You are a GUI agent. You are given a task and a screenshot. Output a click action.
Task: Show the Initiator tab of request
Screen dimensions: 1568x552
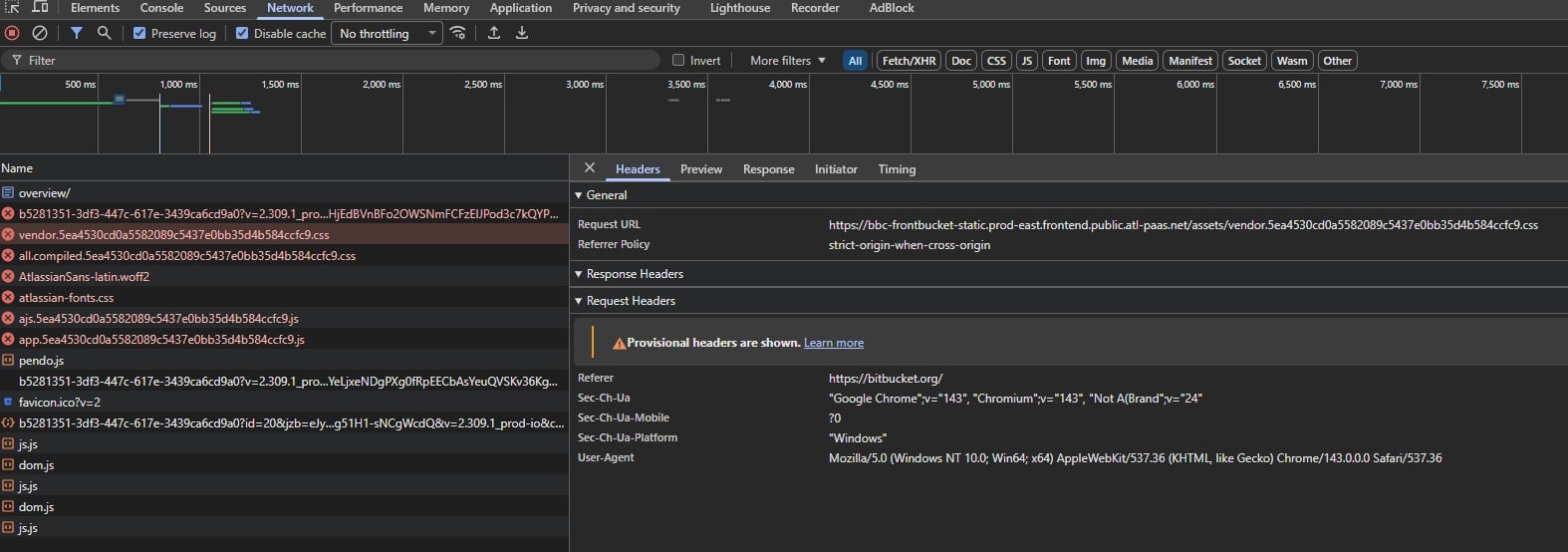[836, 169]
